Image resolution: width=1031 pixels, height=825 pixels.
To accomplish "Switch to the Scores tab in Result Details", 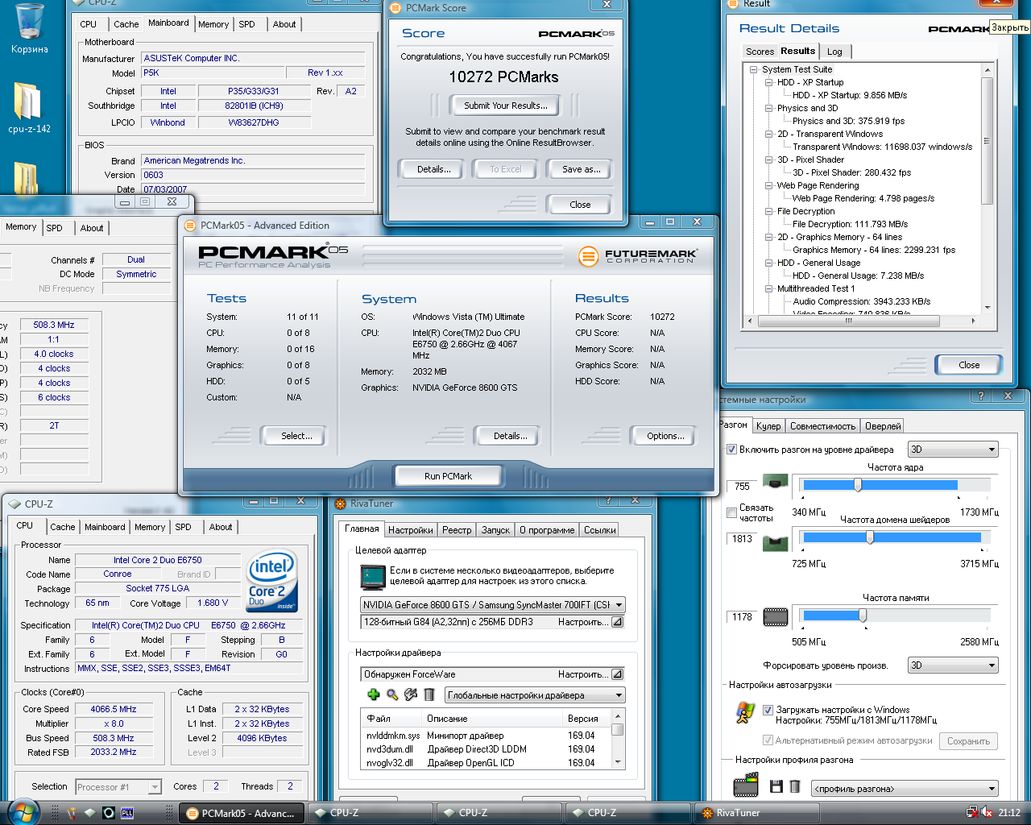I will tap(759, 51).
